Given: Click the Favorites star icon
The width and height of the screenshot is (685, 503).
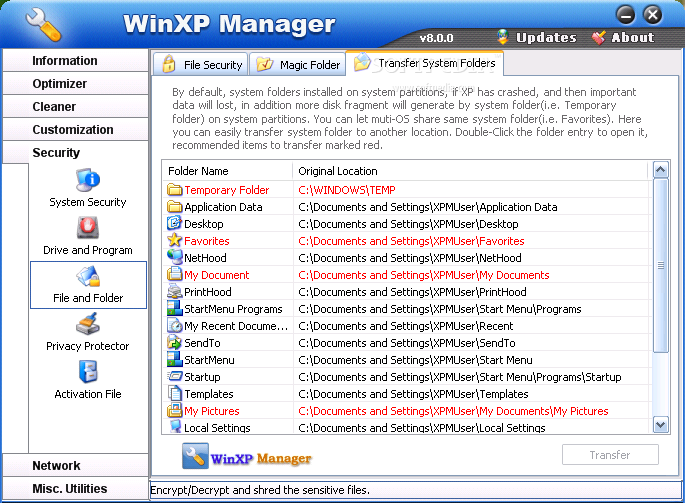Looking at the screenshot, I should click(x=174, y=240).
